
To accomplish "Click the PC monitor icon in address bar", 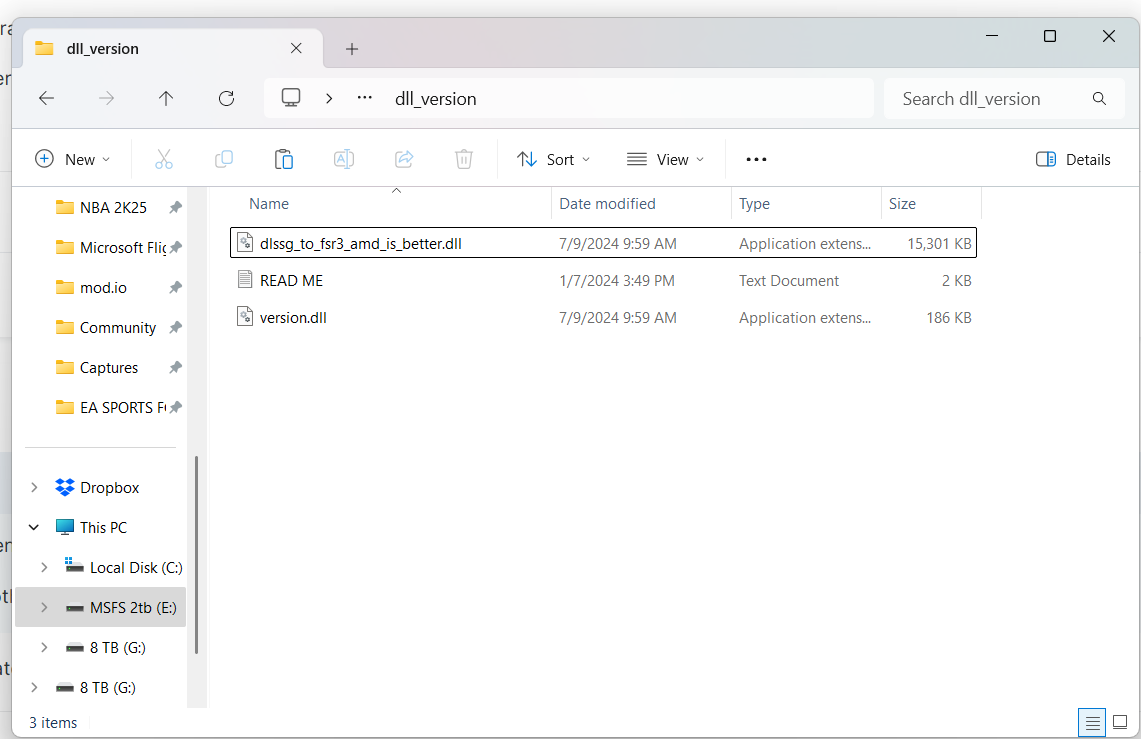I will (291, 98).
